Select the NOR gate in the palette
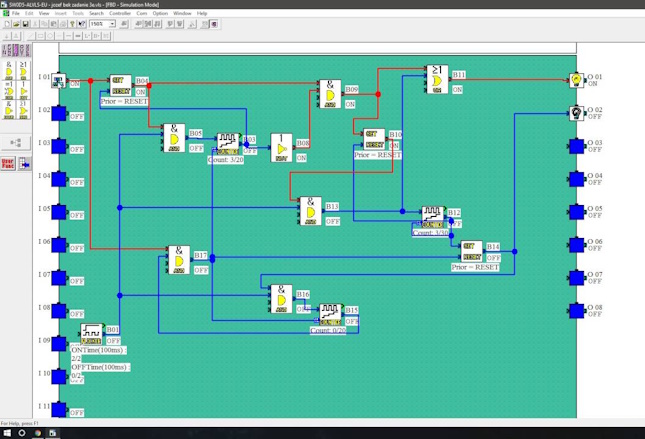This screenshot has height=439, width=645. (x=23, y=110)
